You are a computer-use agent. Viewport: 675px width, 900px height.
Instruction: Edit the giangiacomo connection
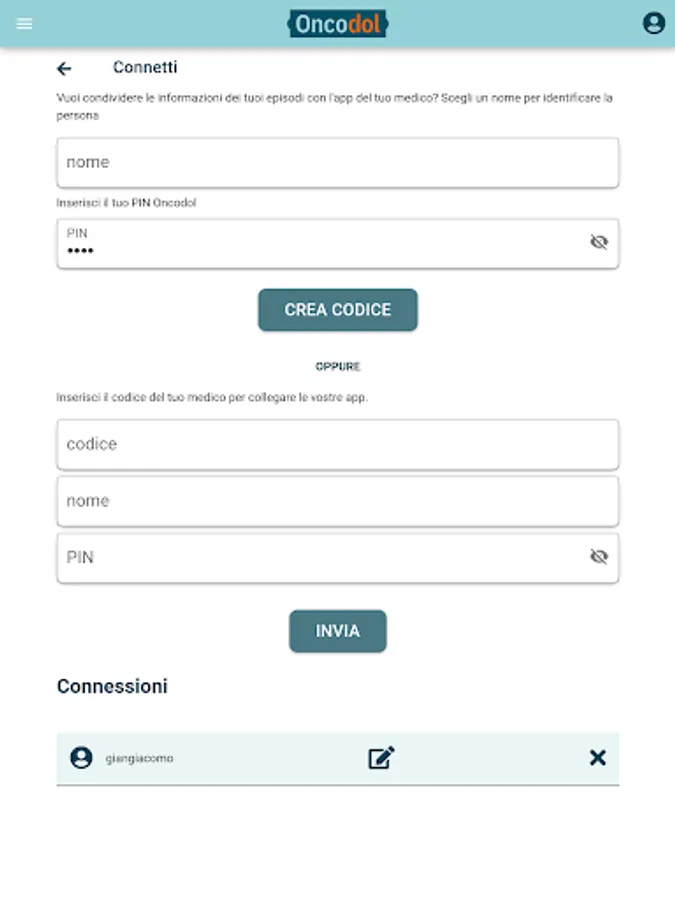coord(381,758)
